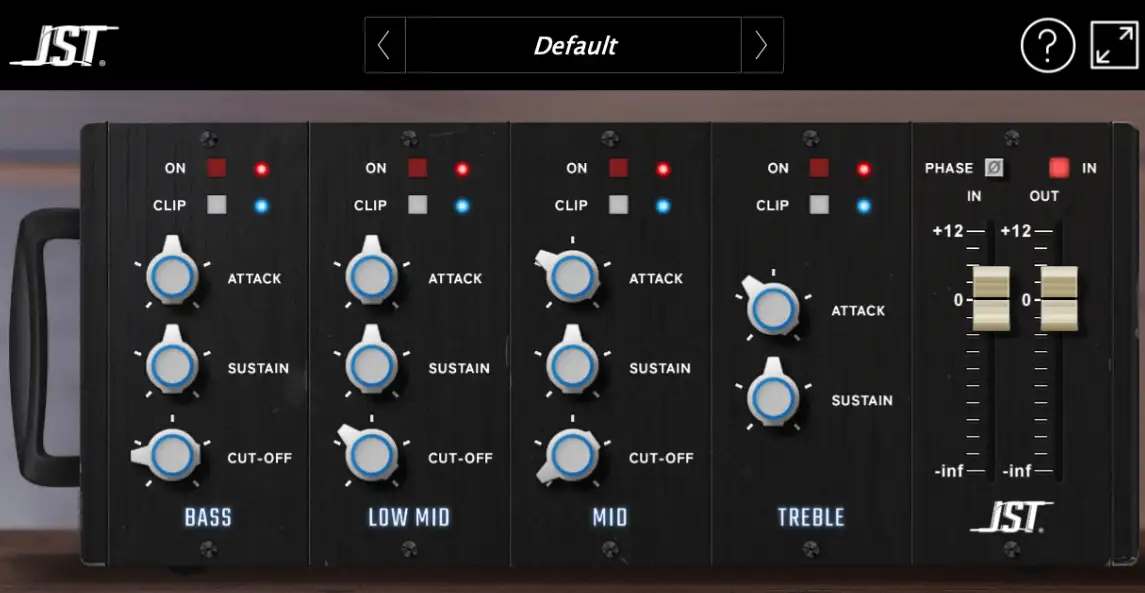Go to the next preset arrow
The height and width of the screenshot is (593, 1145).
click(x=762, y=45)
